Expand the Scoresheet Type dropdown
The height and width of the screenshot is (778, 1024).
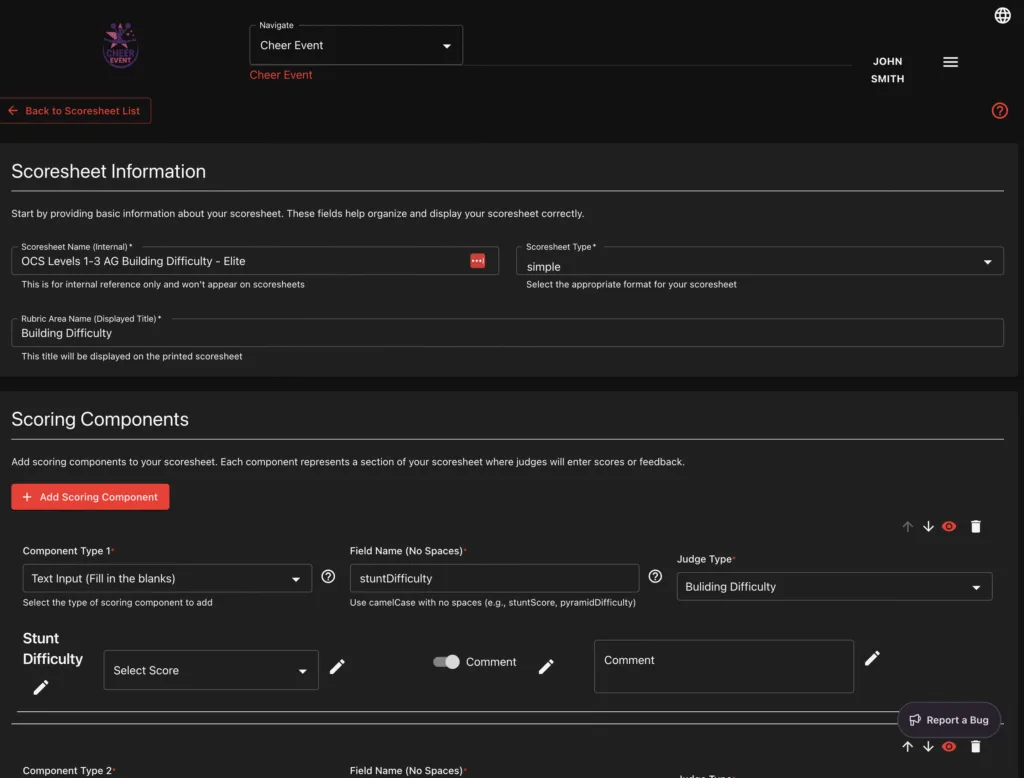[760, 262]
